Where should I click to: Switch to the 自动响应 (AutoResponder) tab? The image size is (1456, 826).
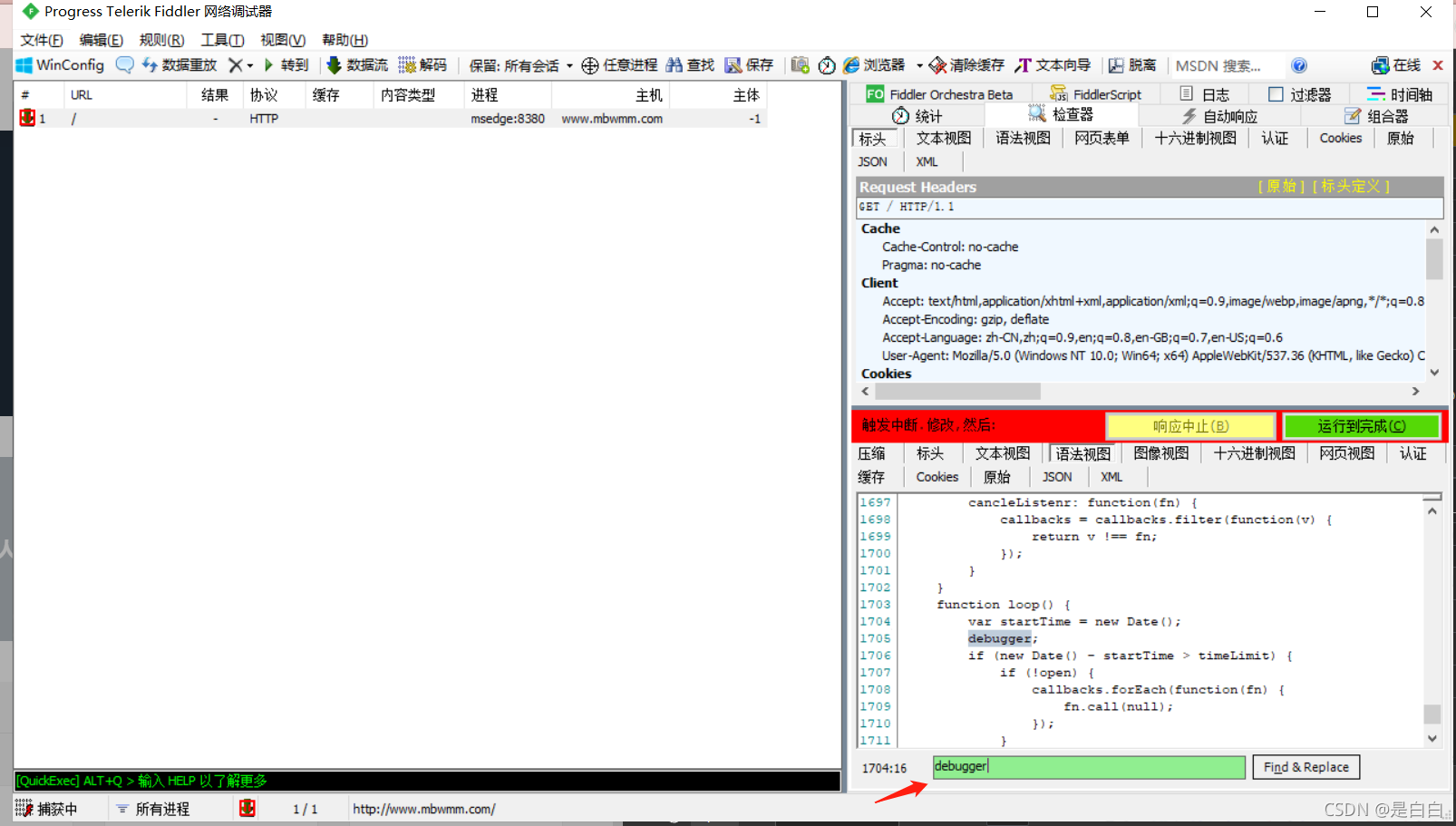pos(1219,116)
